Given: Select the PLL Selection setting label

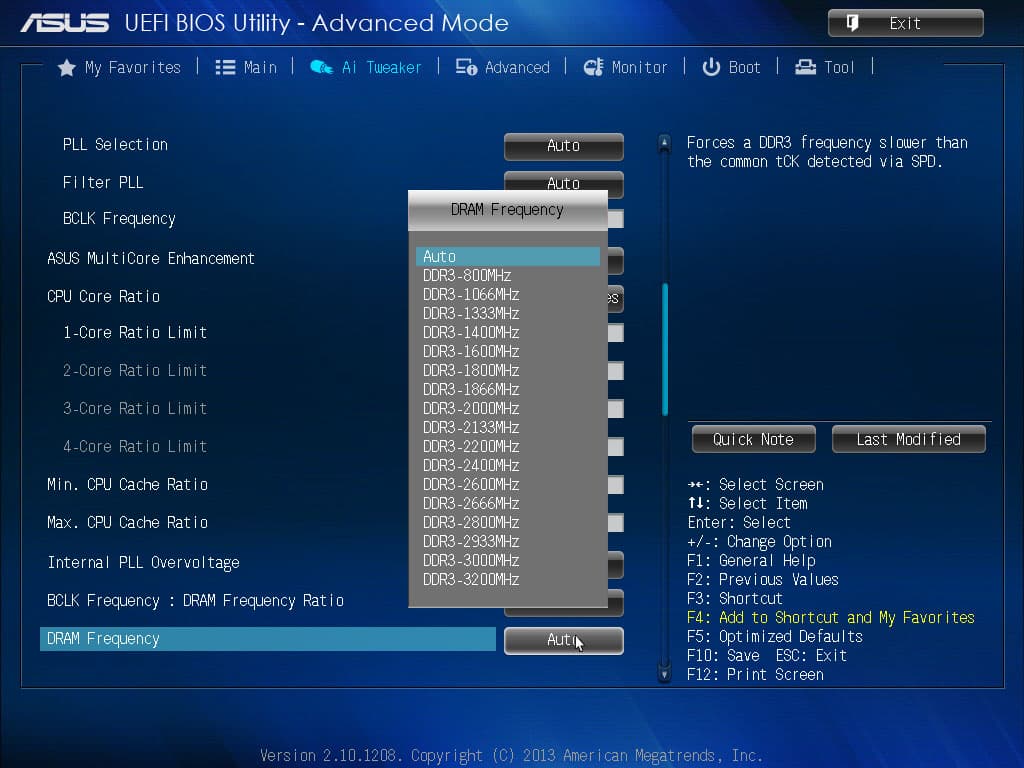Looking at the screenshot, I should (116, 144).
